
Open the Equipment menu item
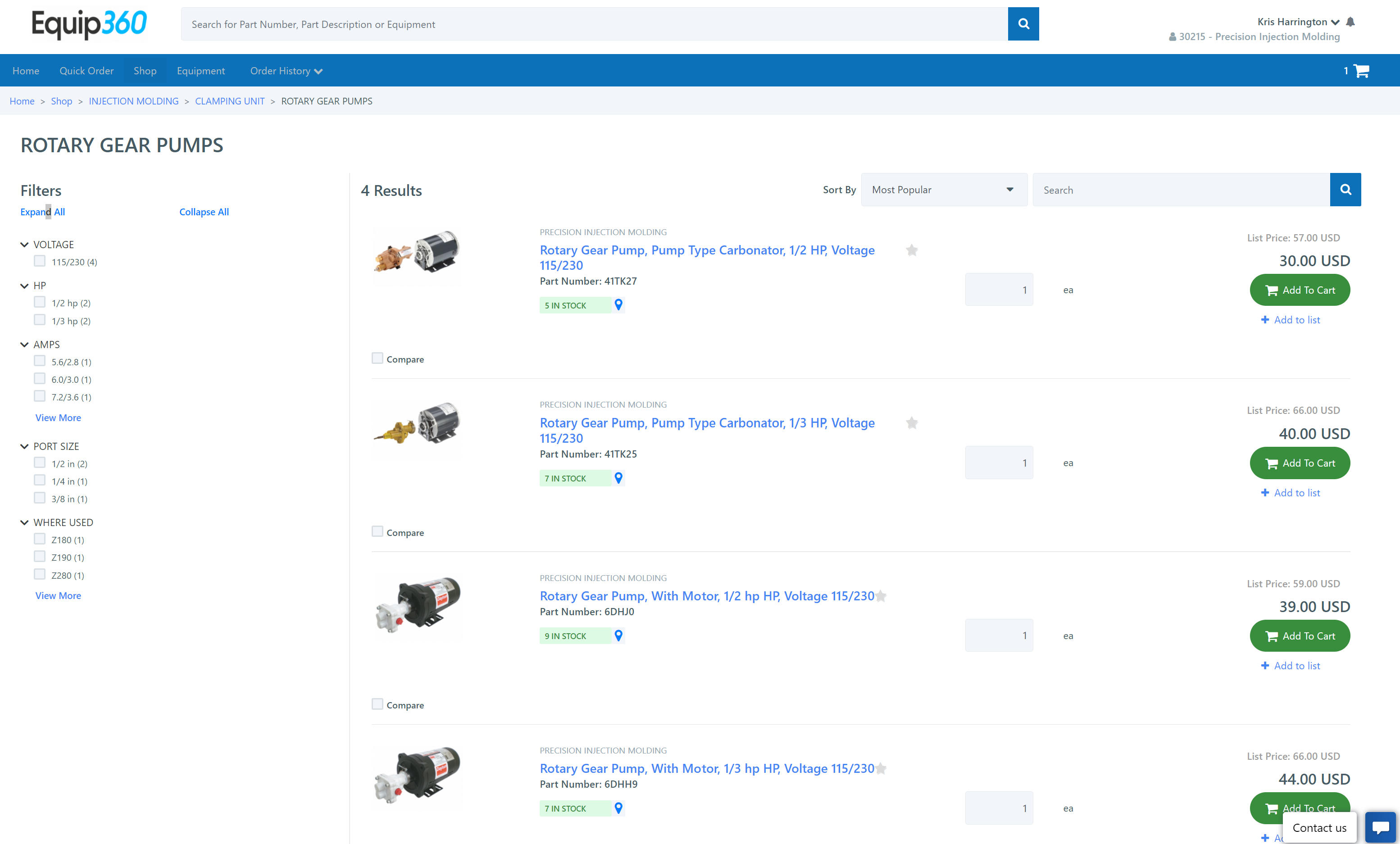pyautogui.click(x=200, y=71)
